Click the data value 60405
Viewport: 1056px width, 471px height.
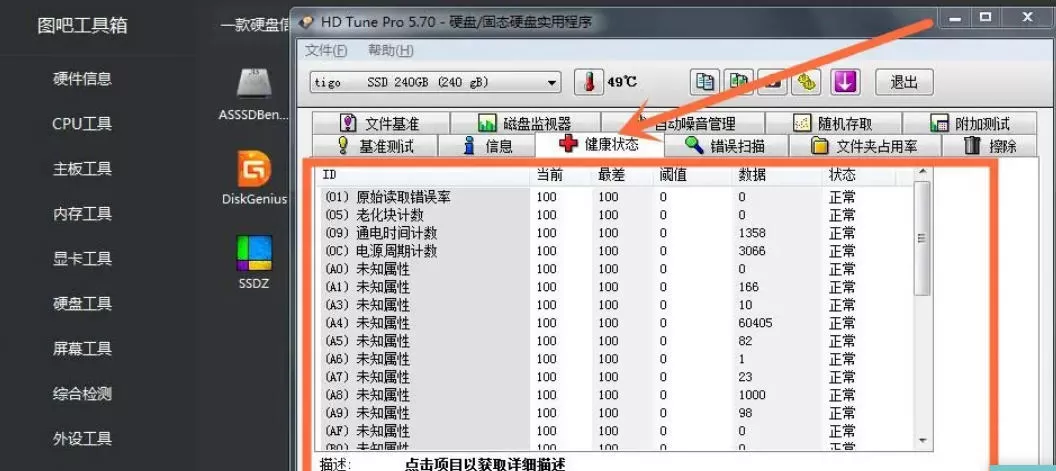point(755,323)
